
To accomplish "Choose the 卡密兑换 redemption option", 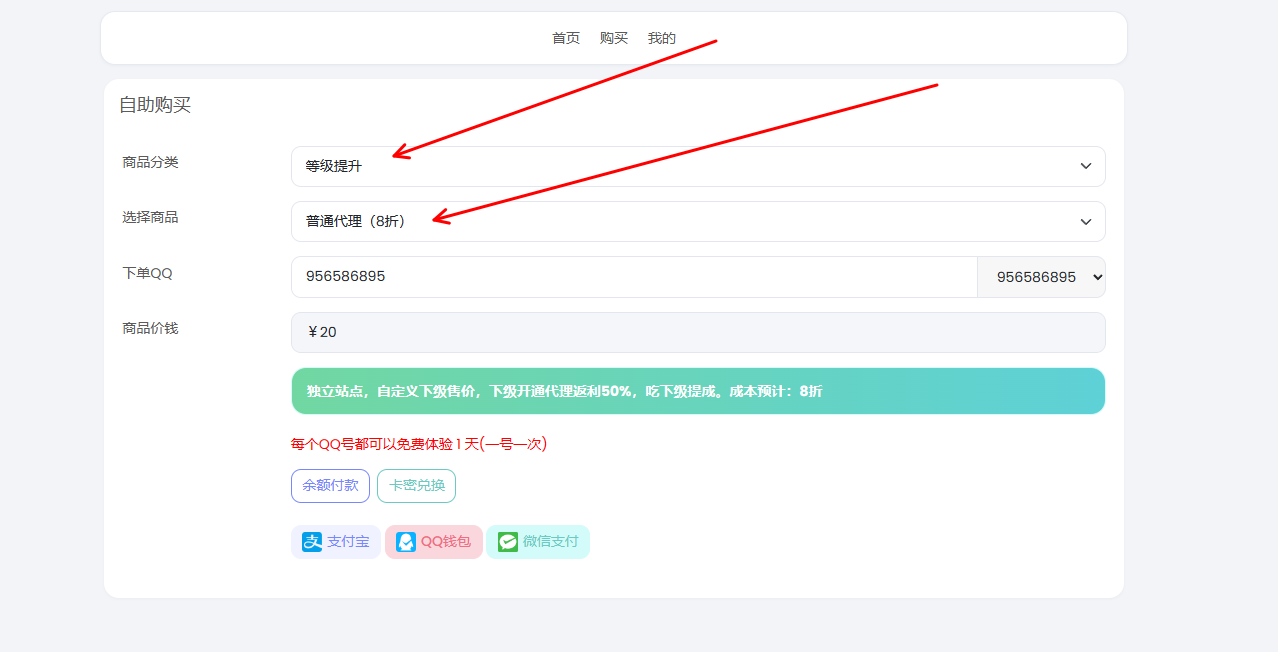I will click(x=416, y=486).
